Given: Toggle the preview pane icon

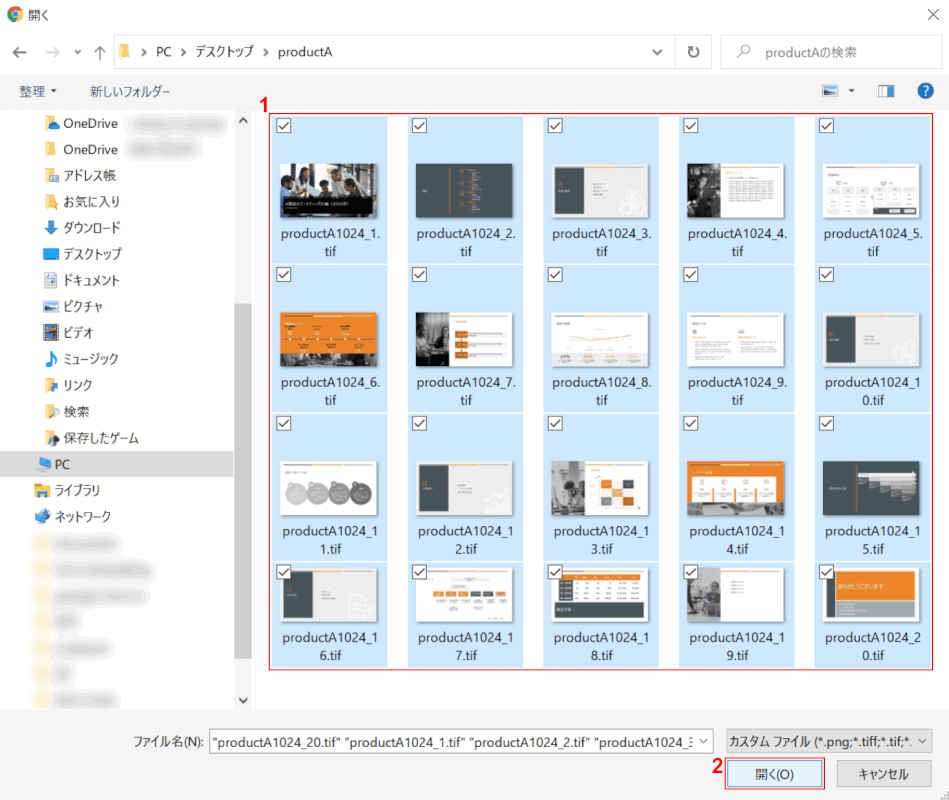Looking at the screenshot, I should (885, 91).
